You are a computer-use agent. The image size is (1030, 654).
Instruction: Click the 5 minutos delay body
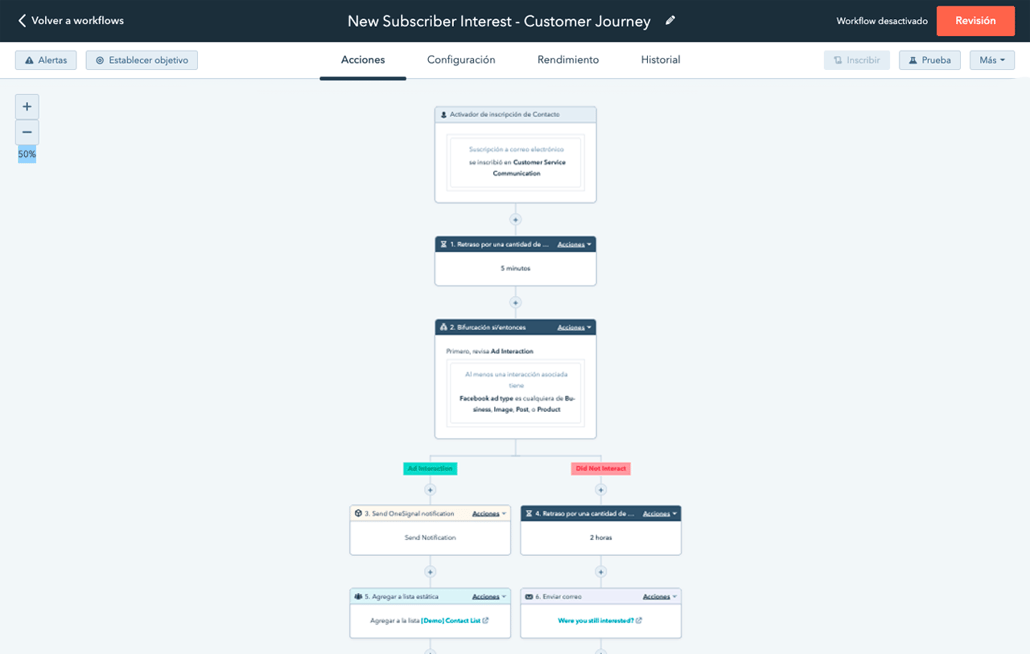[x=516, y=269]
